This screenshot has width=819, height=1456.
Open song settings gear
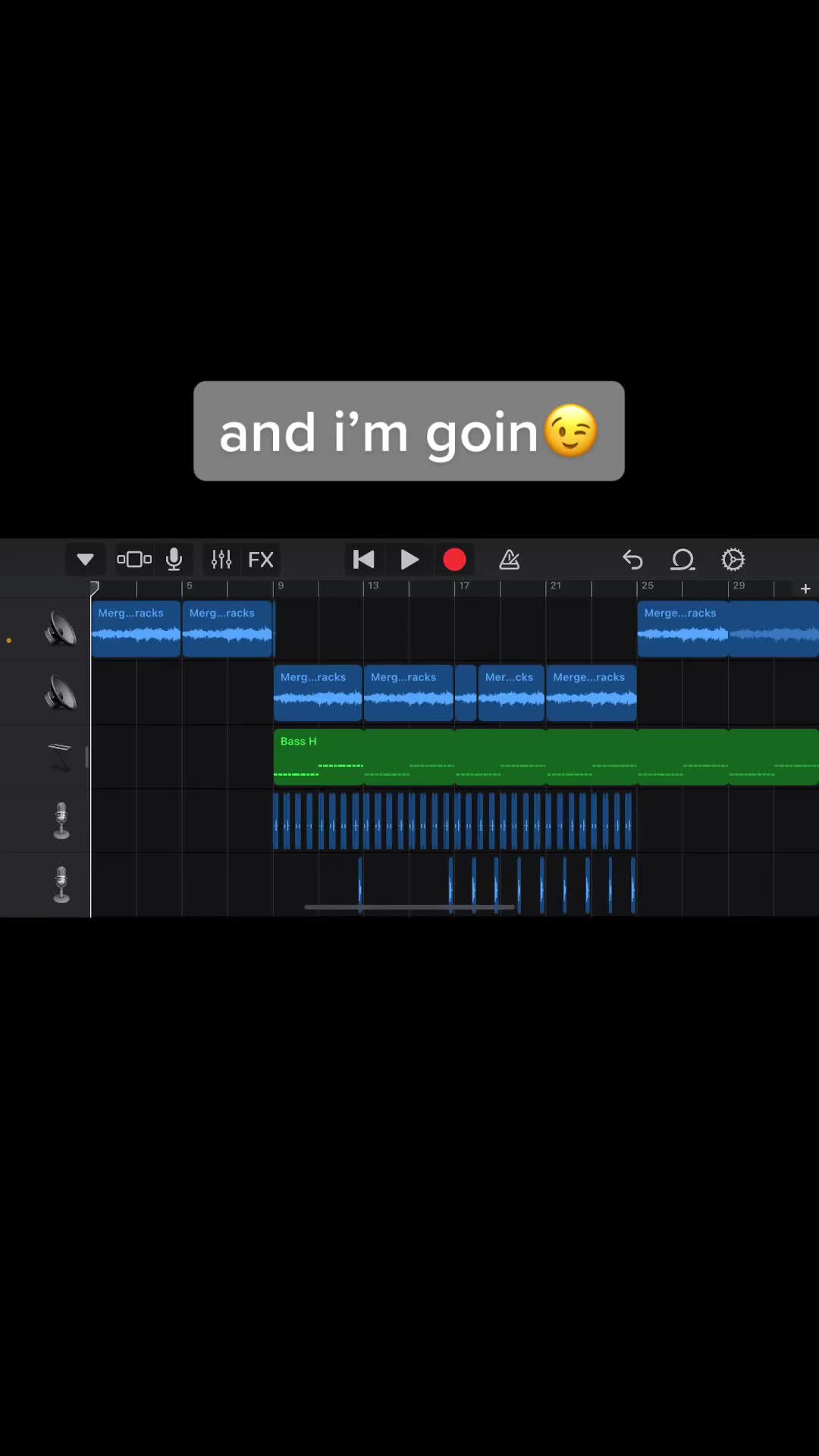tap(733, 560)
